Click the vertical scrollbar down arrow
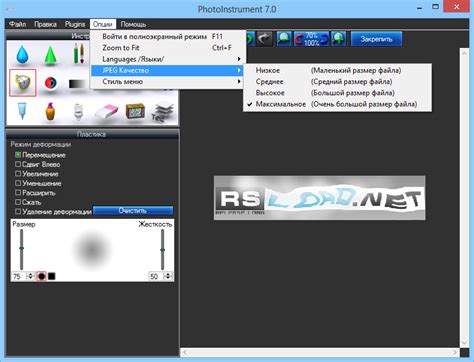The height and width of the screenshot is (362, 474). coord(464,343)
